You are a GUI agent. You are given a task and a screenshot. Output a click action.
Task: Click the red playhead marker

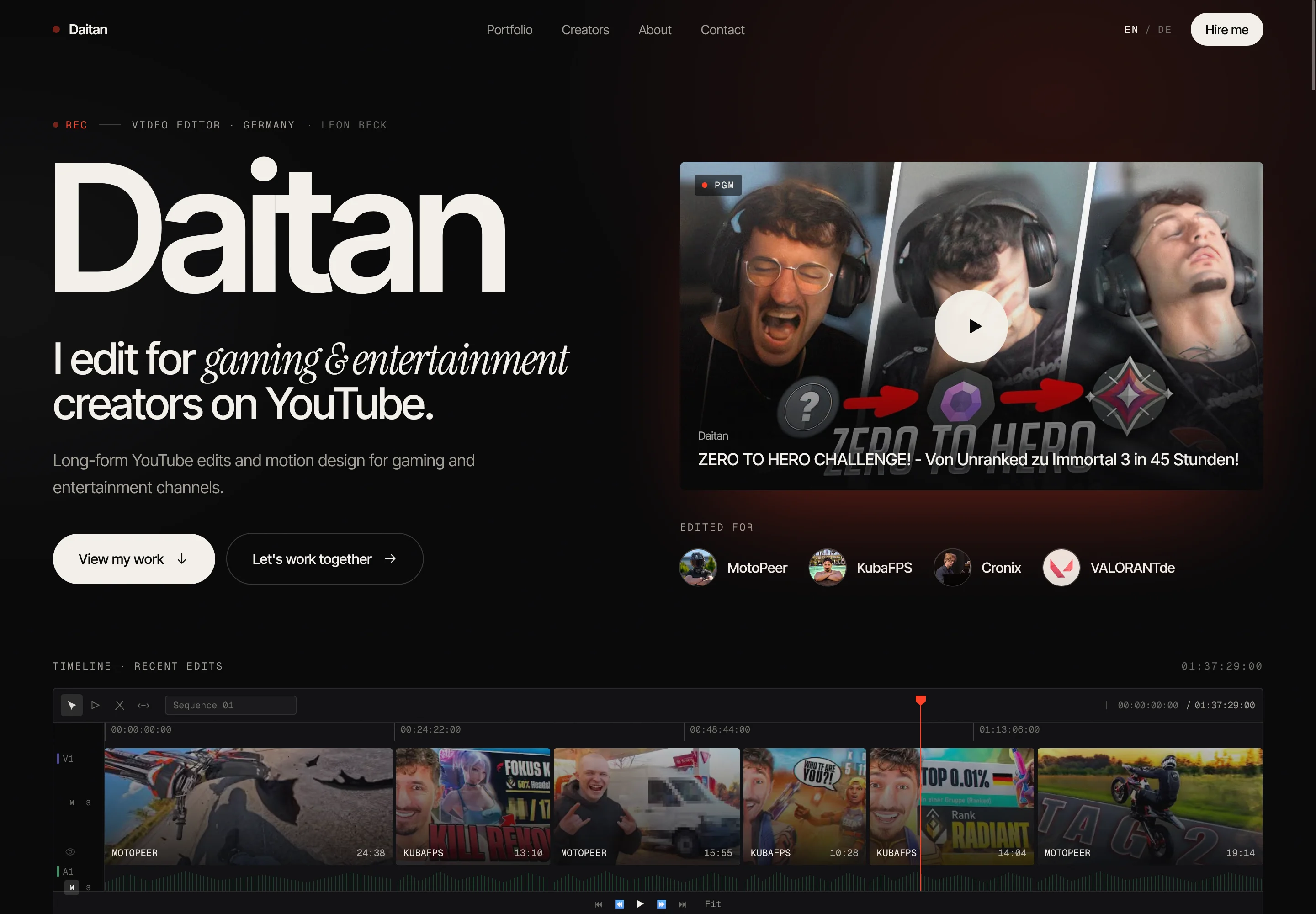pyautogui.click(x=920, y=701)
